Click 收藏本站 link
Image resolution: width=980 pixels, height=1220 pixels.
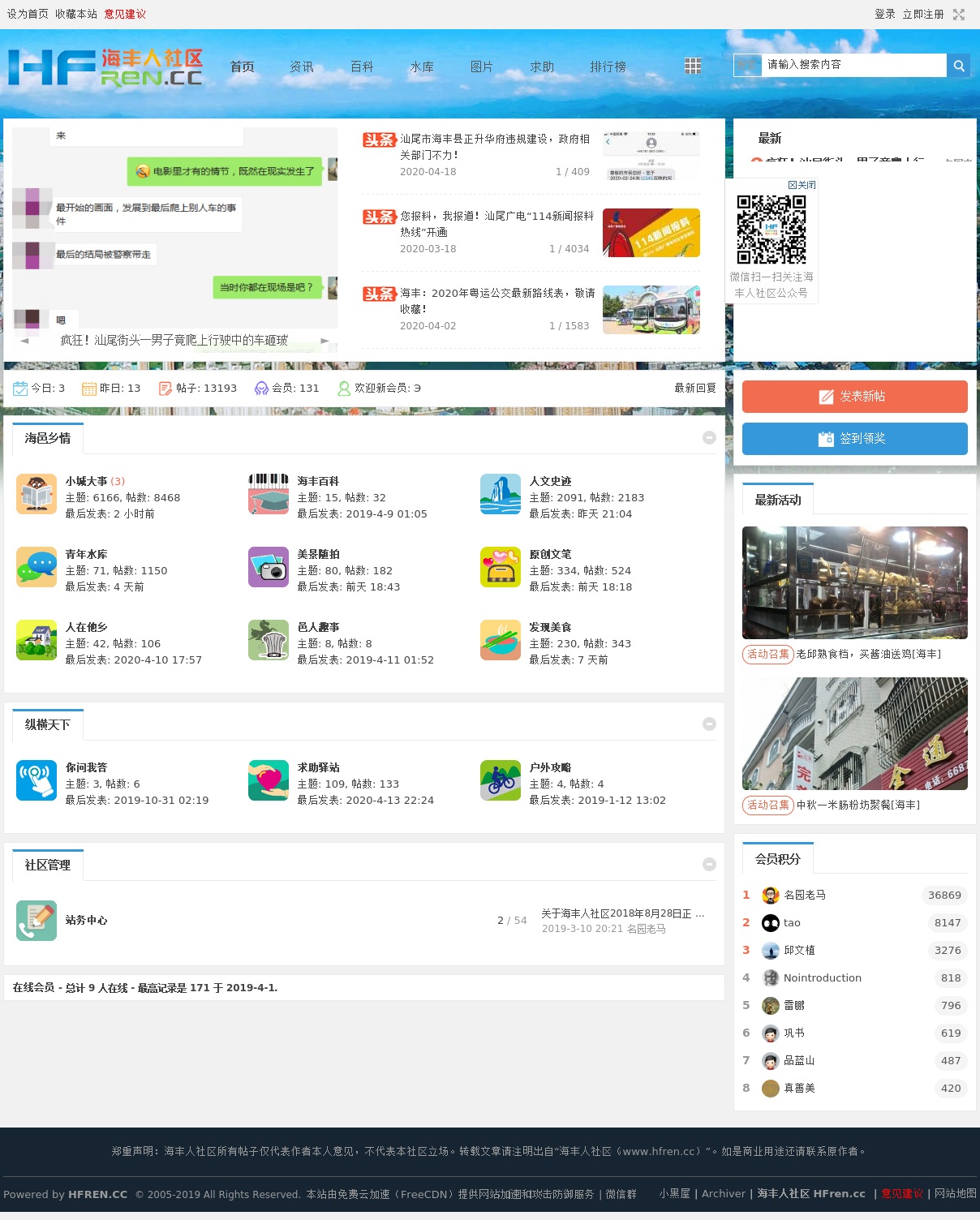click(x=76, y=15)
